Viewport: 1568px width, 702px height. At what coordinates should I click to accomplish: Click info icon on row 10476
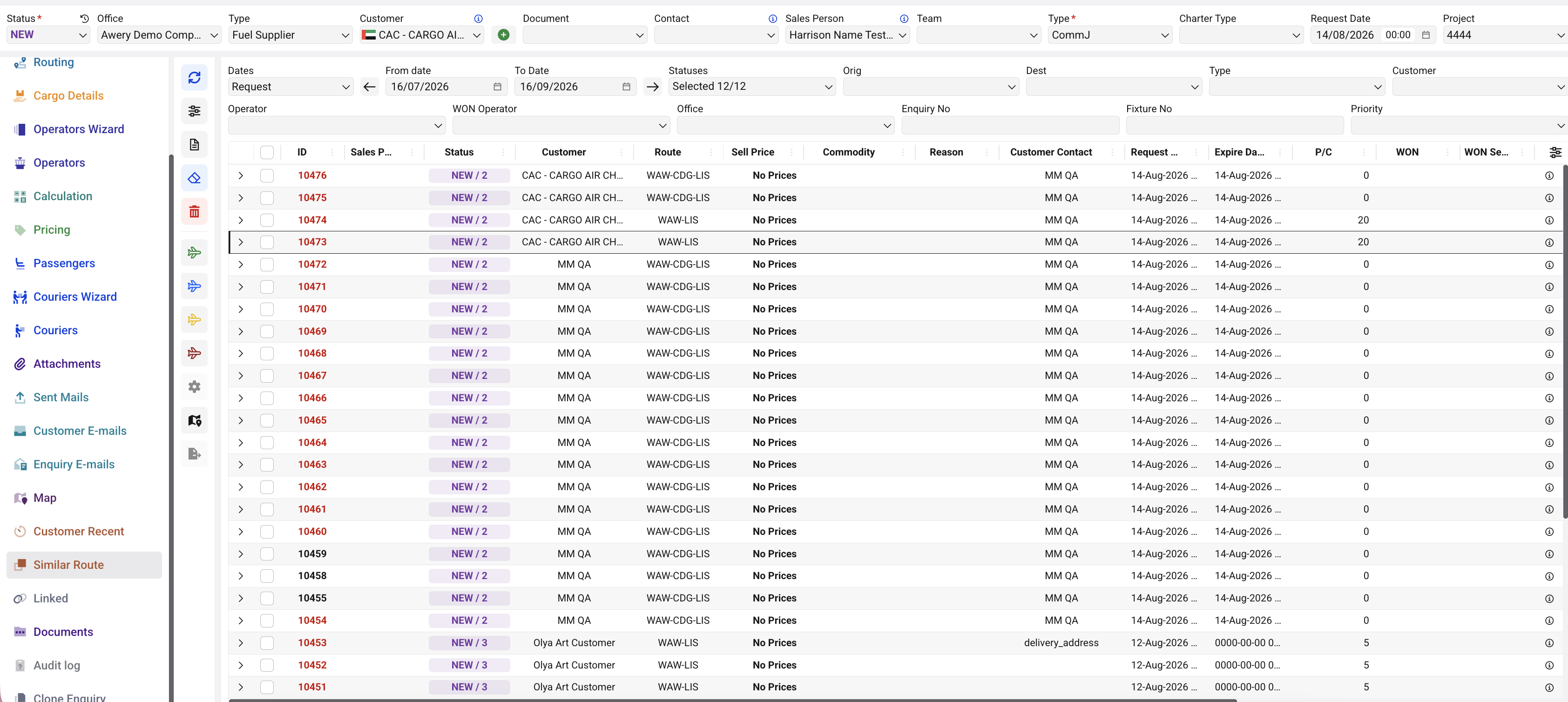[x=1549, y=176]
